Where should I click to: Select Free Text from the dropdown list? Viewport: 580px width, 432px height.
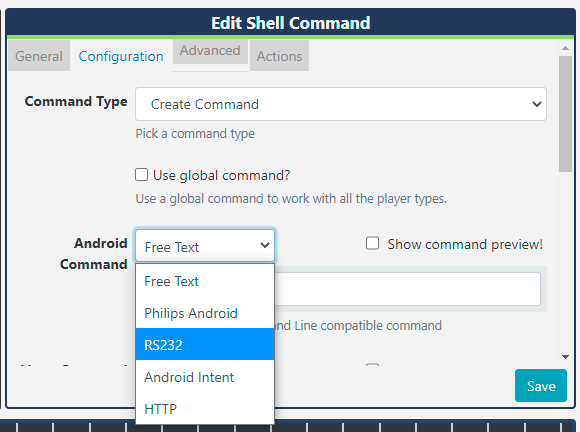coord(205,281)
